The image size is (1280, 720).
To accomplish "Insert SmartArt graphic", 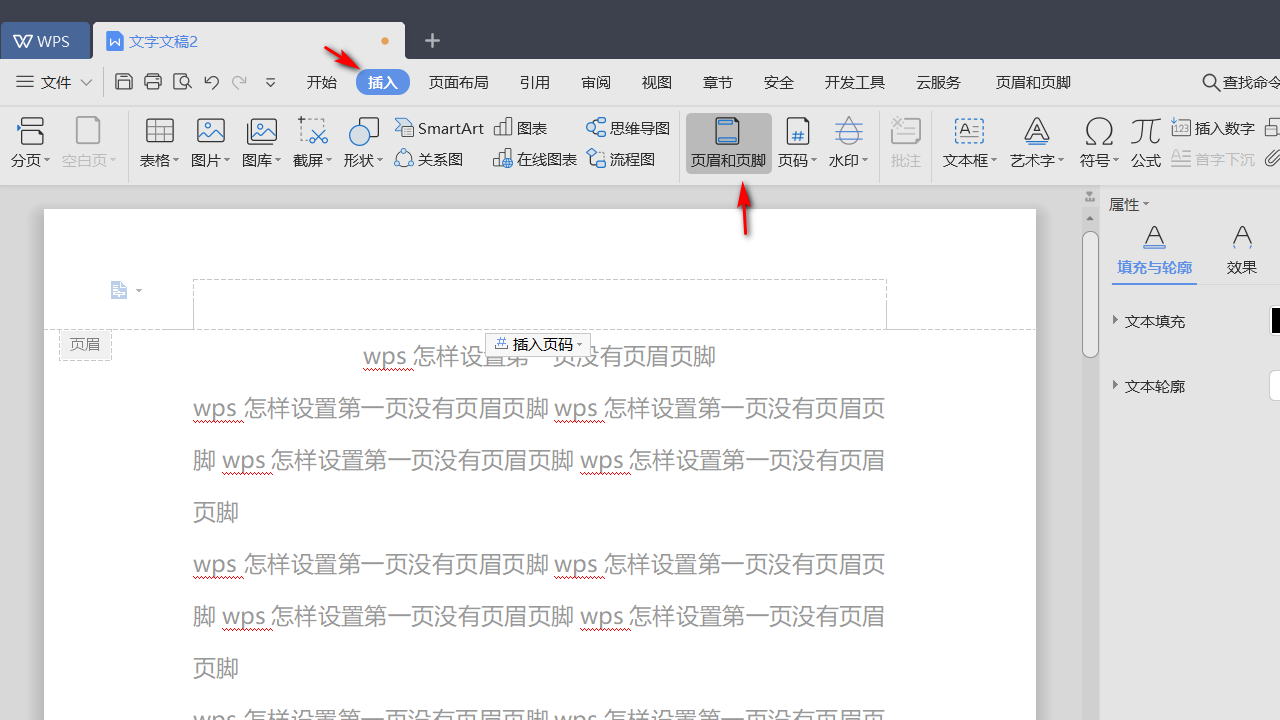I will pyautogui.click(x=440, y=128).
